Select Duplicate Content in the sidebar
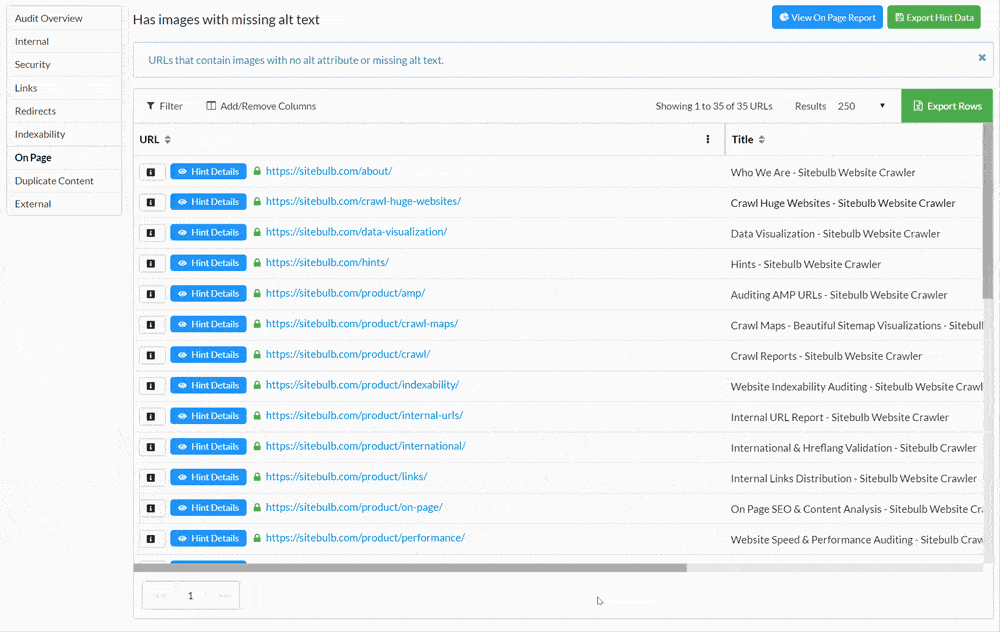Screen dimensions: 1000x632 [64, 180]
